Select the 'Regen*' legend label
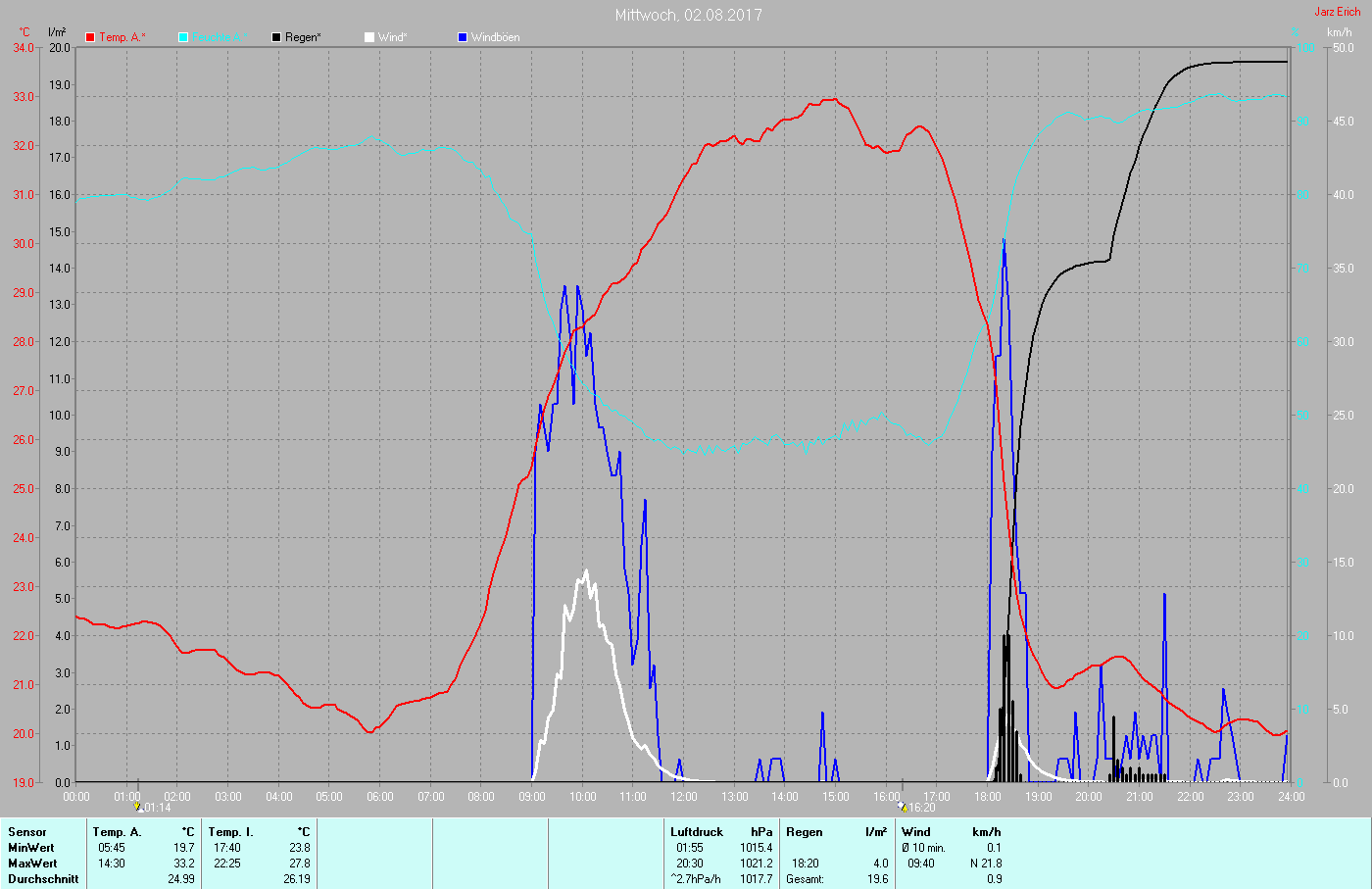1372x889 pixels. [x=304, y=37]
